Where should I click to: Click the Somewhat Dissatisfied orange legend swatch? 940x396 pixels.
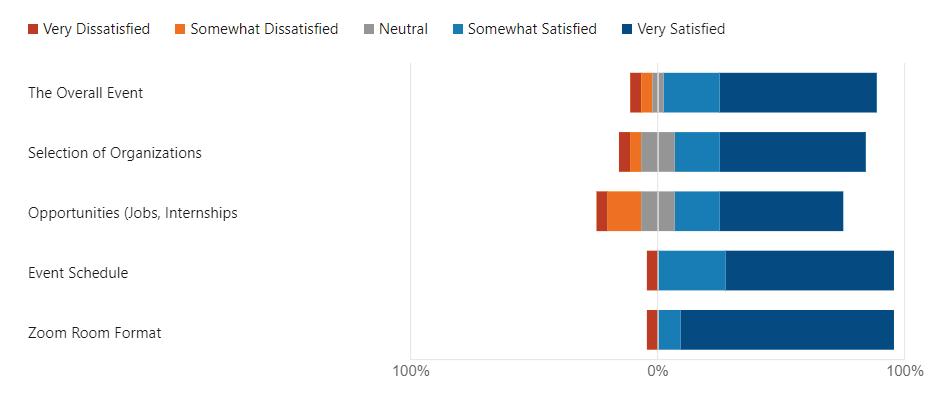tap(180, 29)
